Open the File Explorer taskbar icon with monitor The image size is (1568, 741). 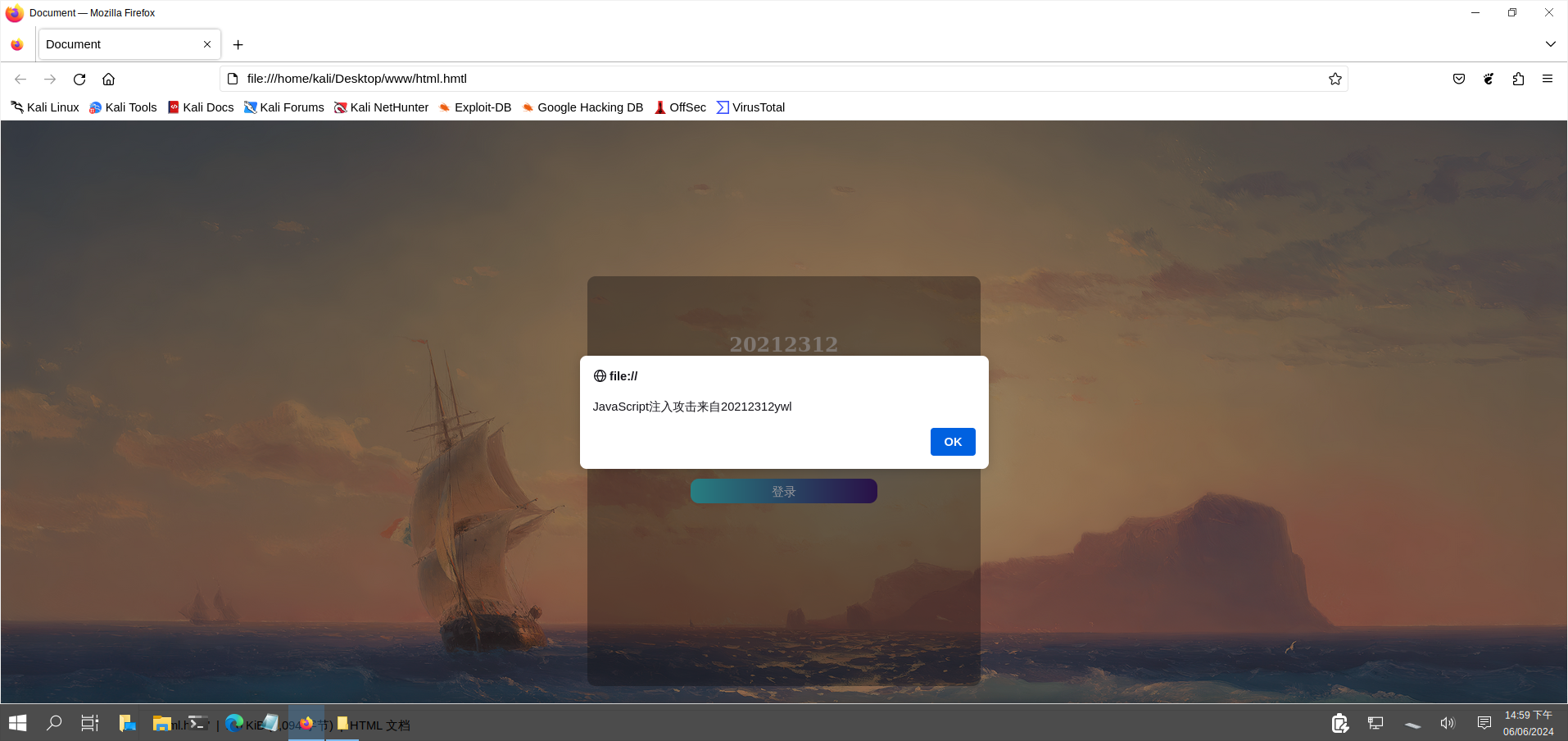(x=127, y=723)
